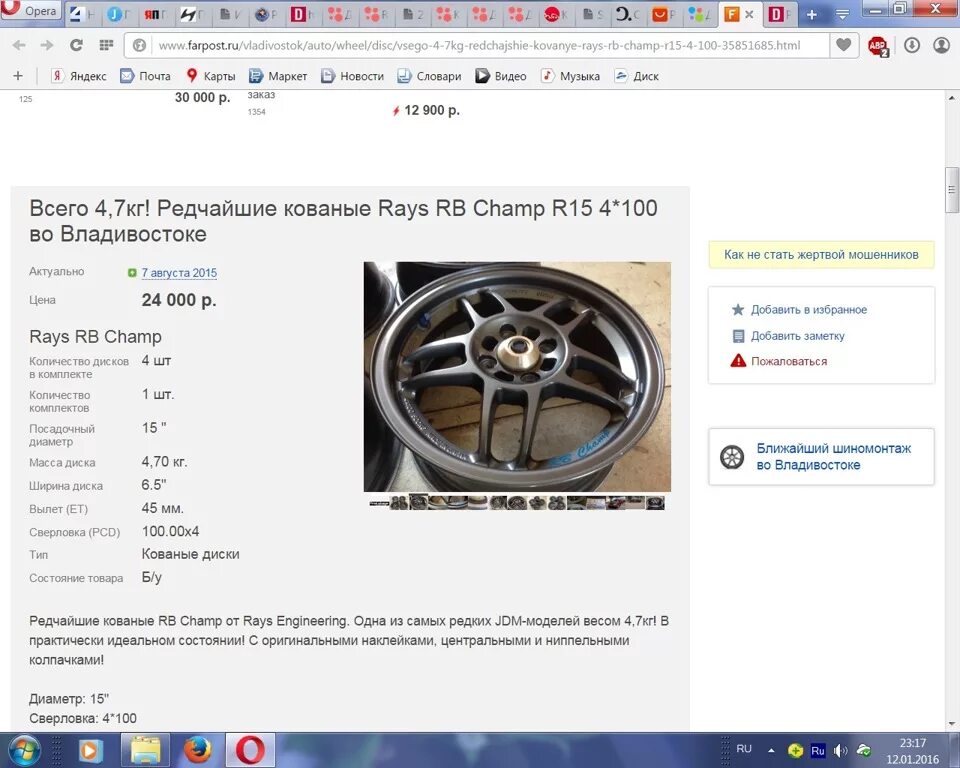The image size is (960, 768).
Task: Click Добавить заметку
Action: 798,336
